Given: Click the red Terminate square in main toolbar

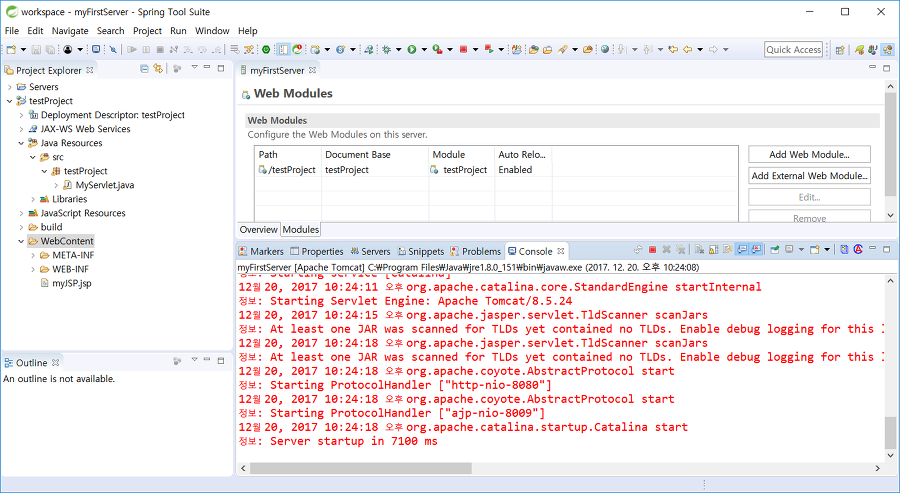Looking at the screenshot, I should [463, 49].
